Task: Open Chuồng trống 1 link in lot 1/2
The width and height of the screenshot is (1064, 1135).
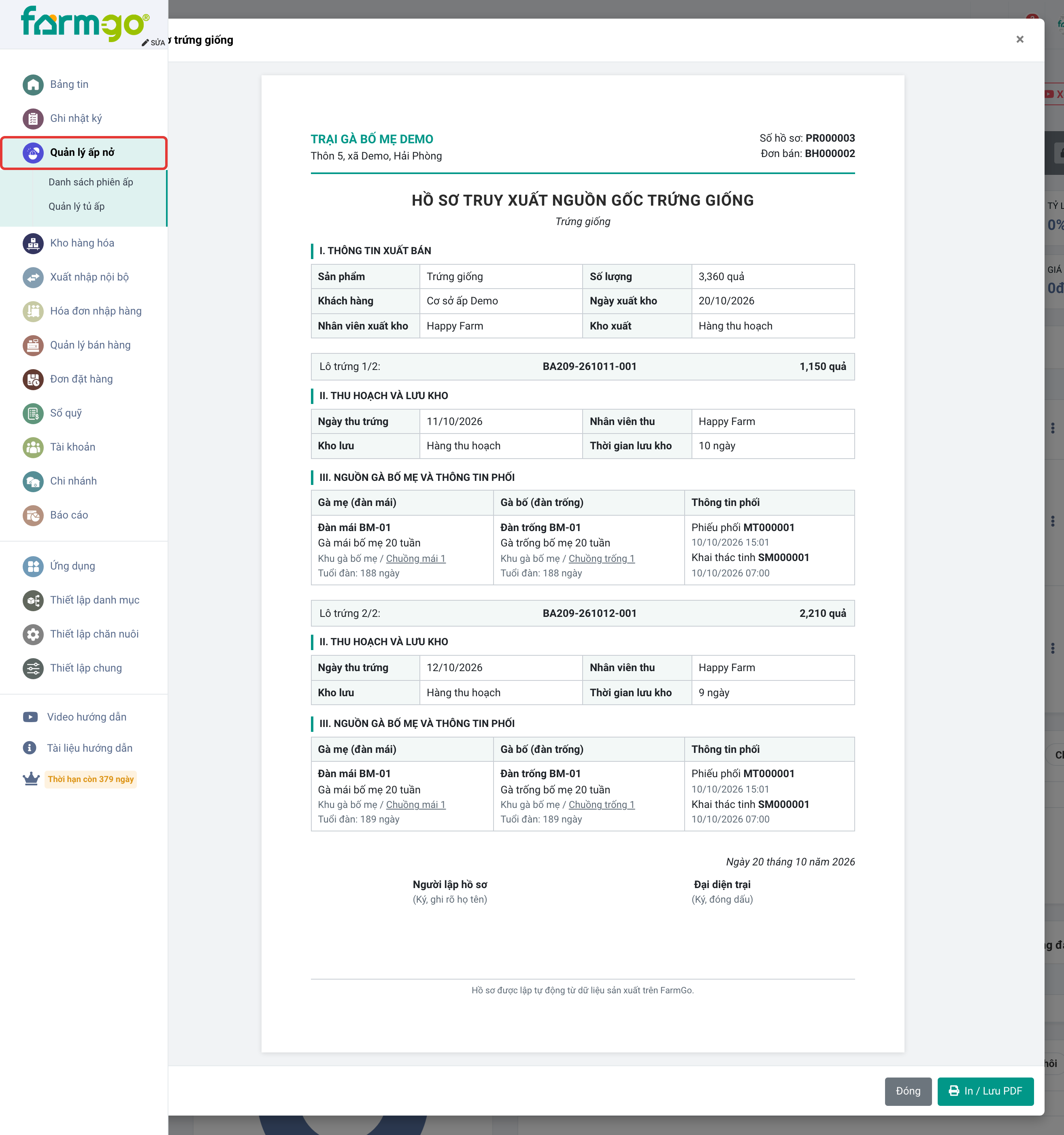Action: pos(601,558)
